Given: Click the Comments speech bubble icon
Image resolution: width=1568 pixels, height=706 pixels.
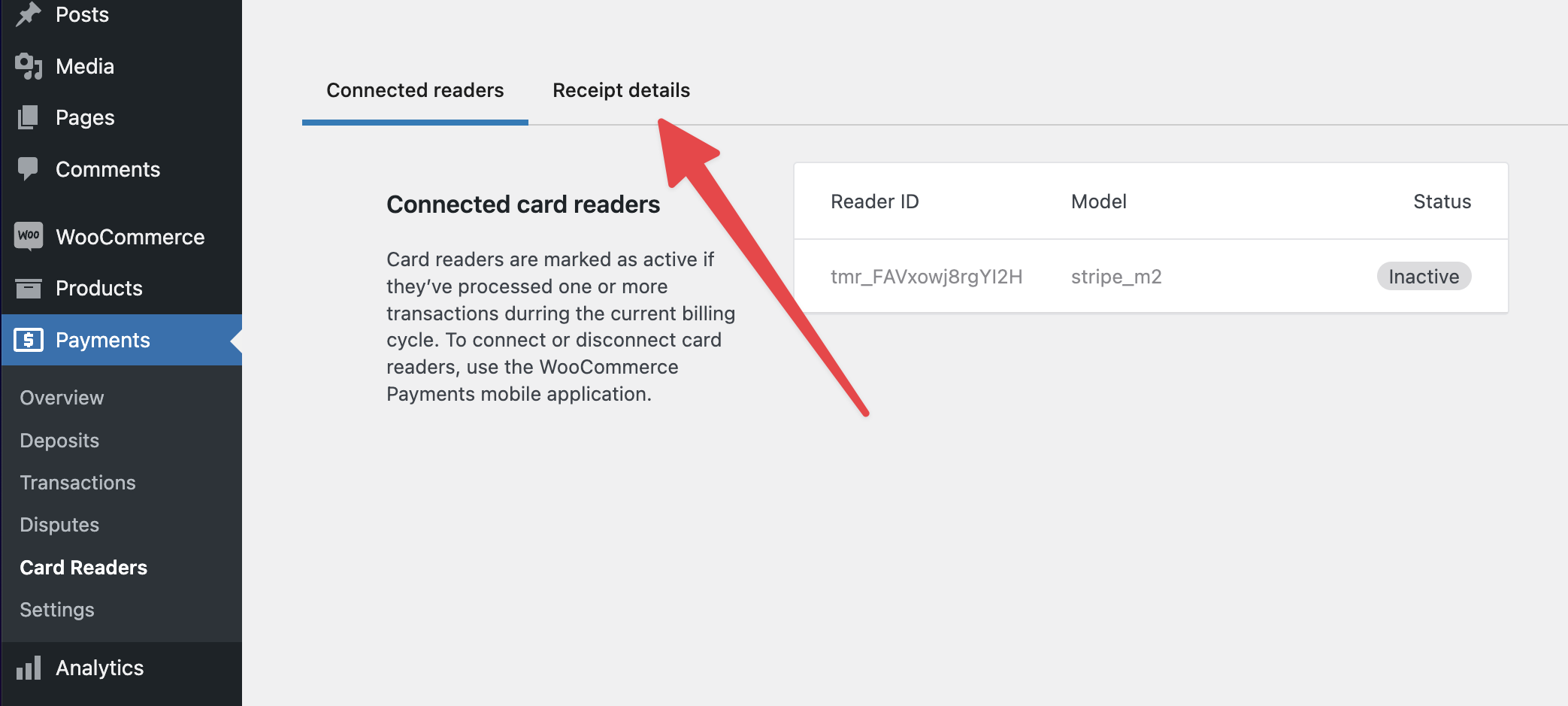Looking at the screenshot, I should tap(28, 168).
